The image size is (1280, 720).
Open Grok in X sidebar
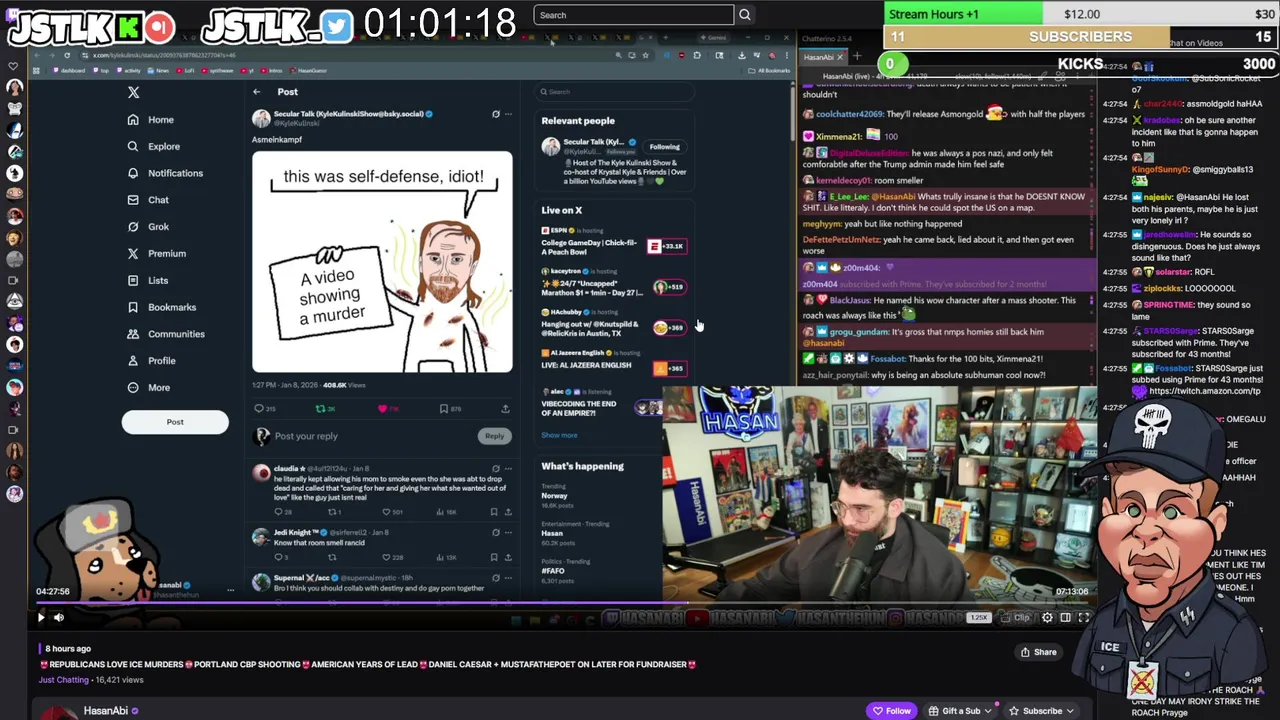tap(148, 227)
